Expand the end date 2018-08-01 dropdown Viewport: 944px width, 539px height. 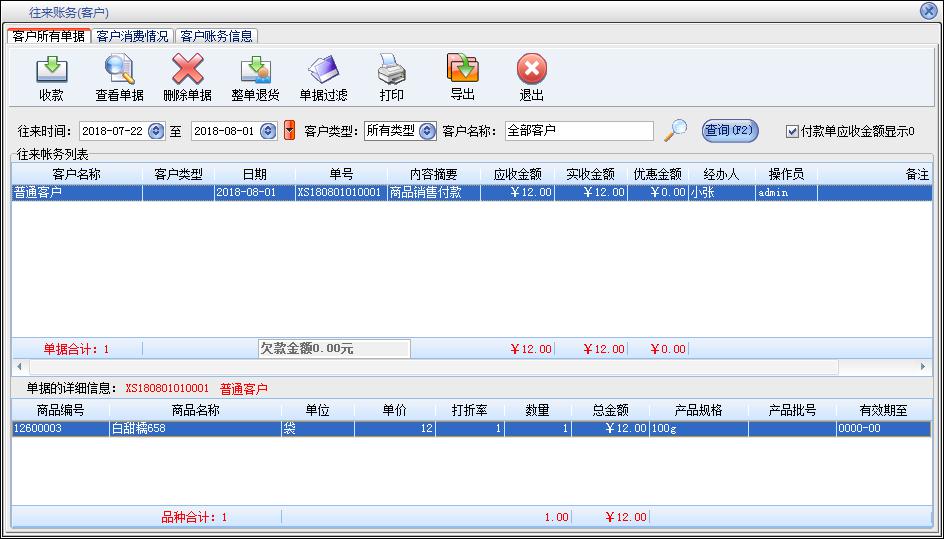267,131
